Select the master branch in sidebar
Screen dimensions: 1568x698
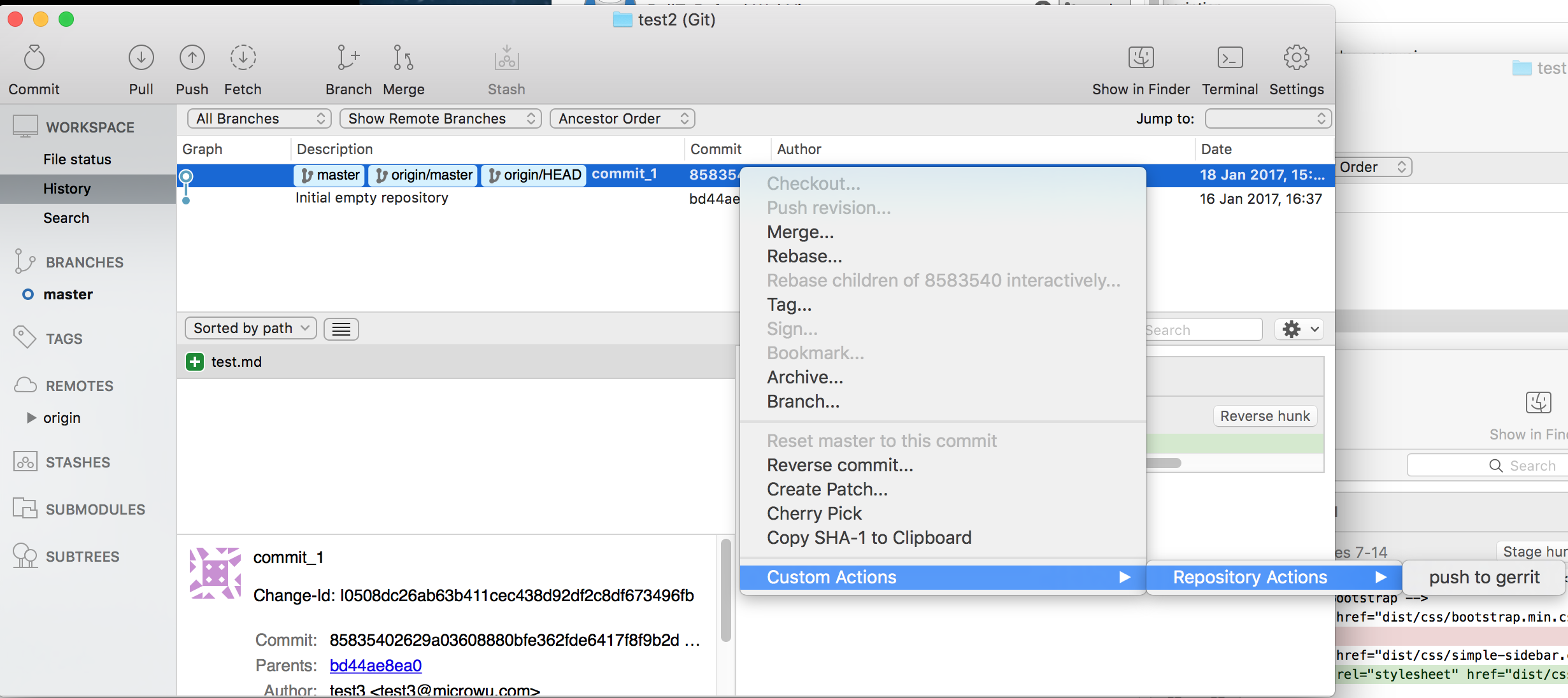(x=68, y=294)
